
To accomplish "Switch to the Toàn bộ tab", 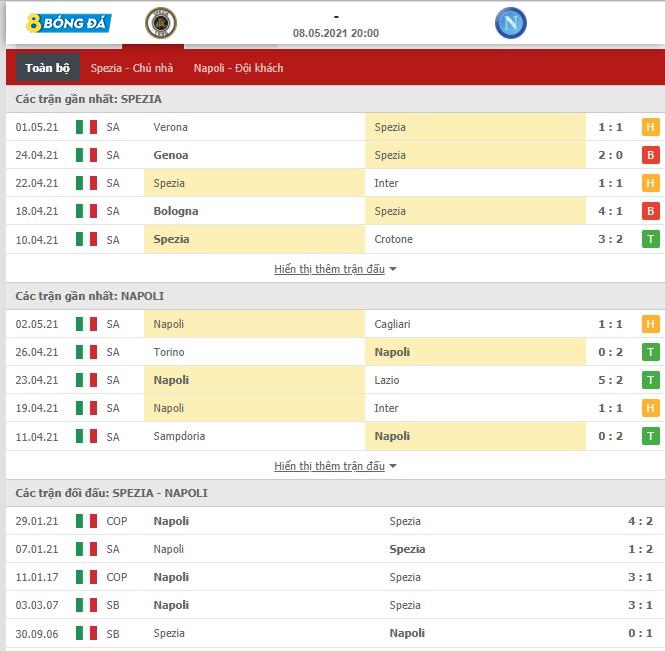I will [48, 68].
